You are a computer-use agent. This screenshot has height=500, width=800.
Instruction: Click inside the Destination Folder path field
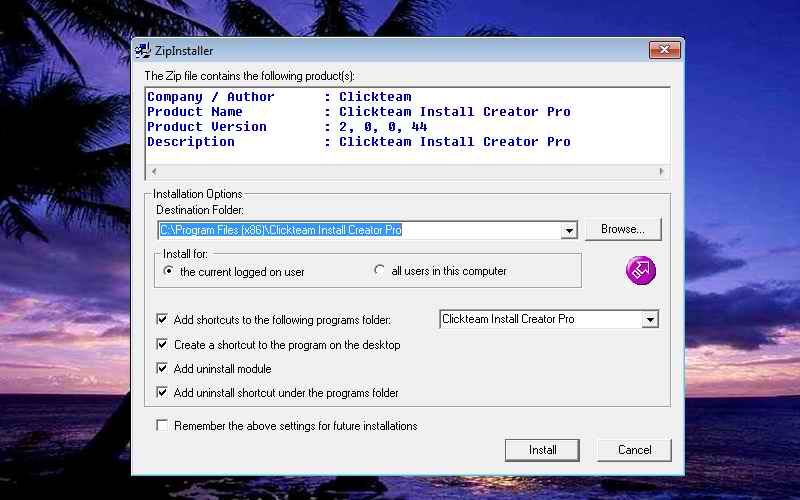[360, 230]
